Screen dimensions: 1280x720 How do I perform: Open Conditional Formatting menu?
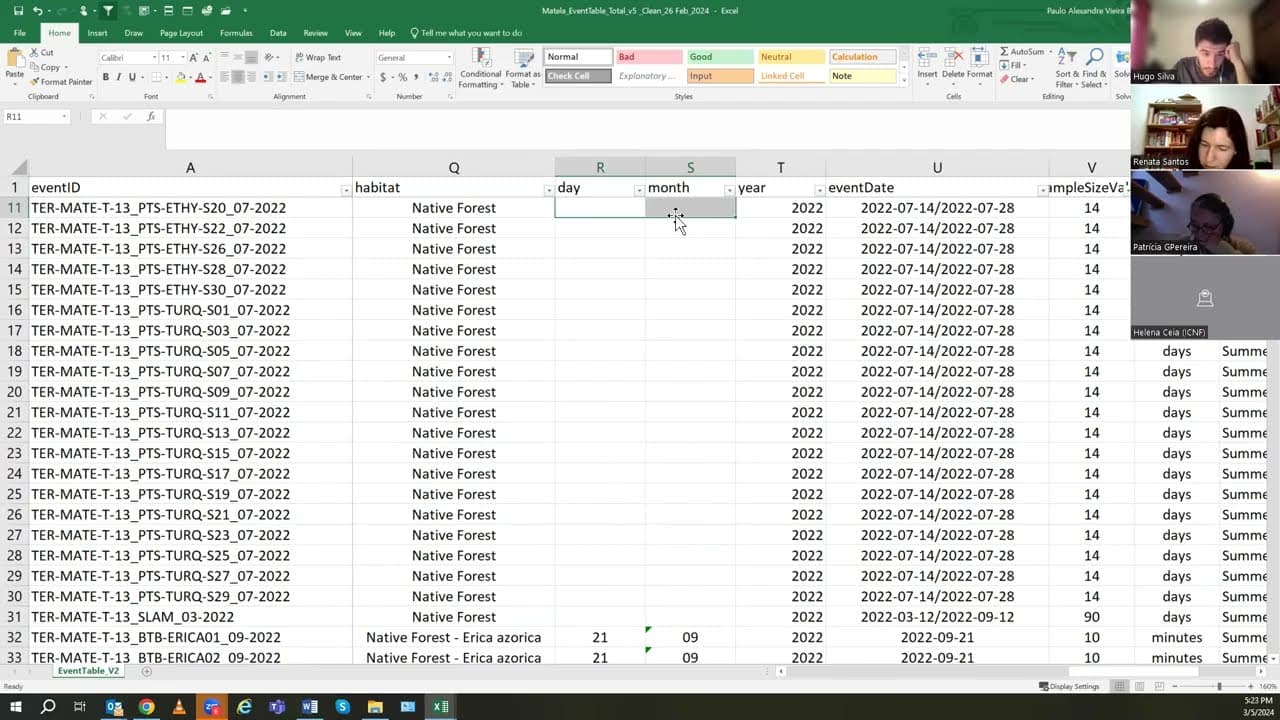(480, 68)
